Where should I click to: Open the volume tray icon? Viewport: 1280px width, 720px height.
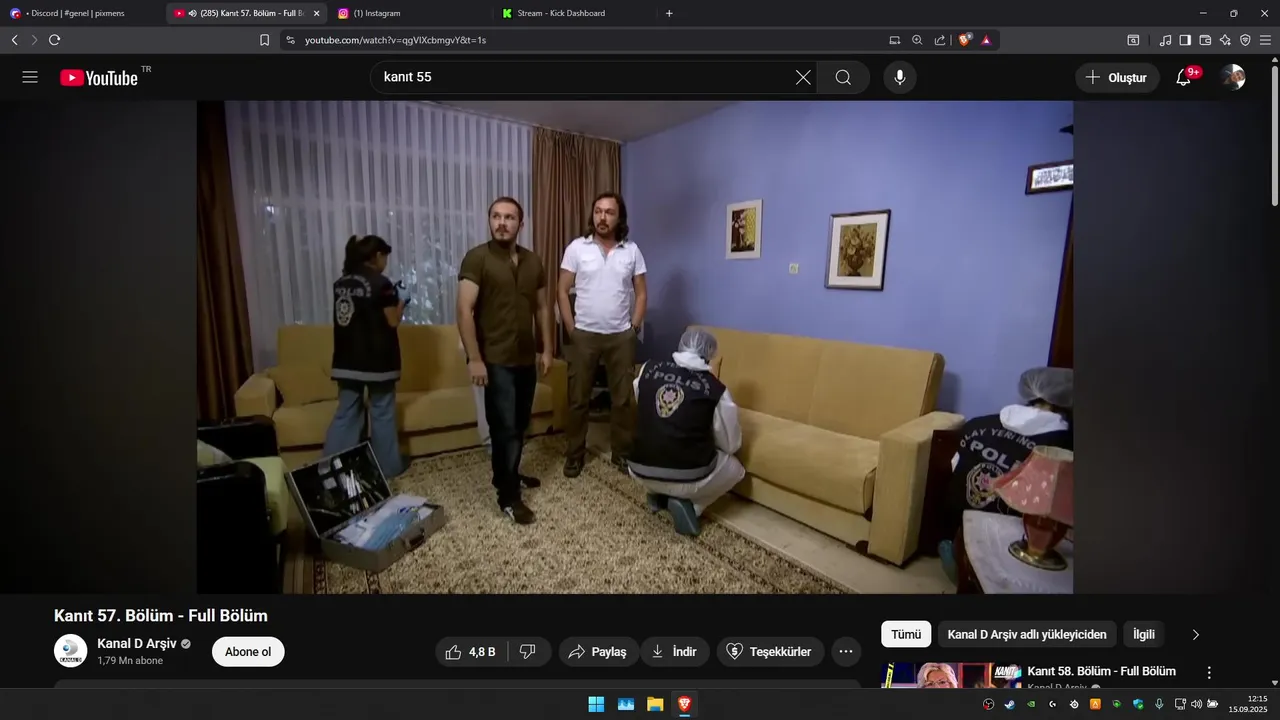[1196, 704]
